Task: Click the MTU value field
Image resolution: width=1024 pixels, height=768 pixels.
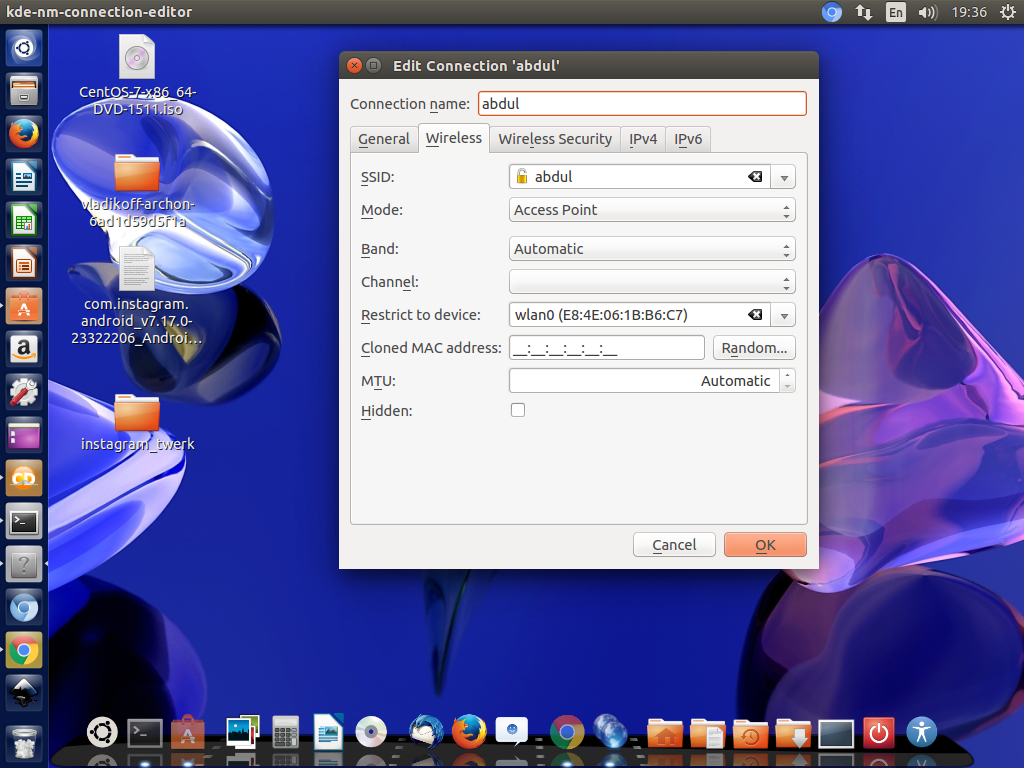Action: [645, 381]
